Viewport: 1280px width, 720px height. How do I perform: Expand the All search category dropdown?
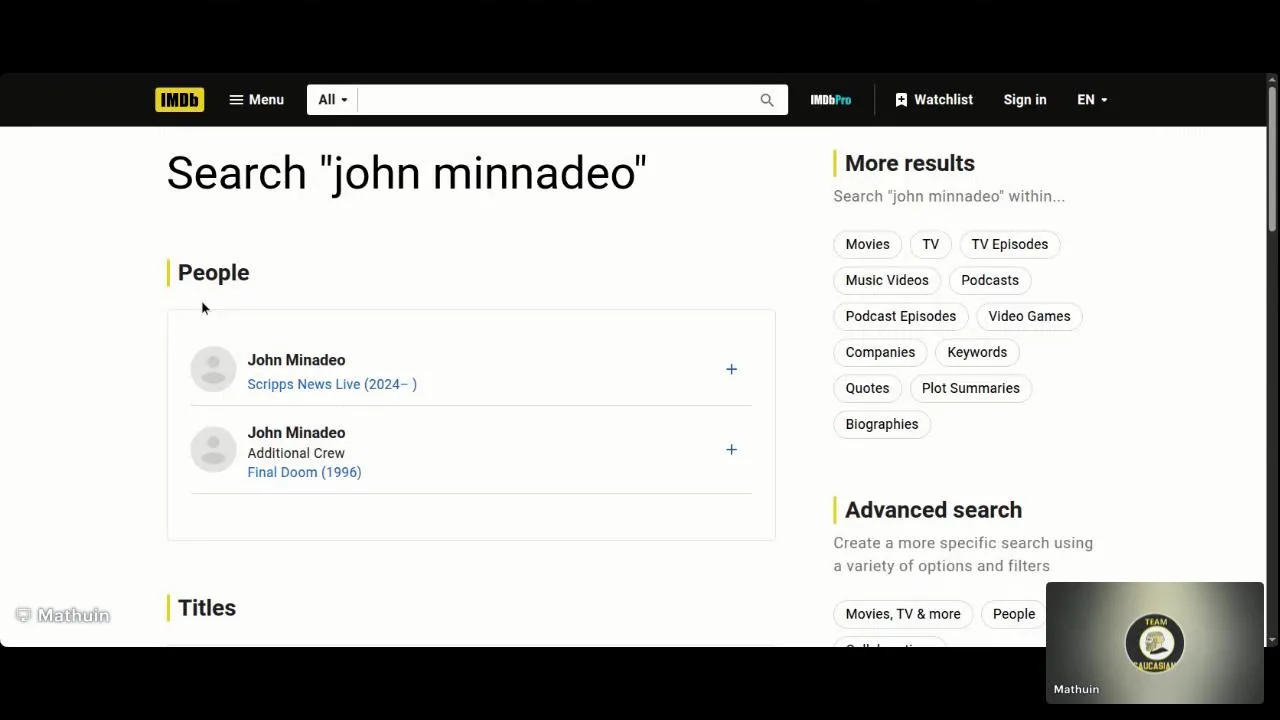pyautogui.click(x=333, y=100)
